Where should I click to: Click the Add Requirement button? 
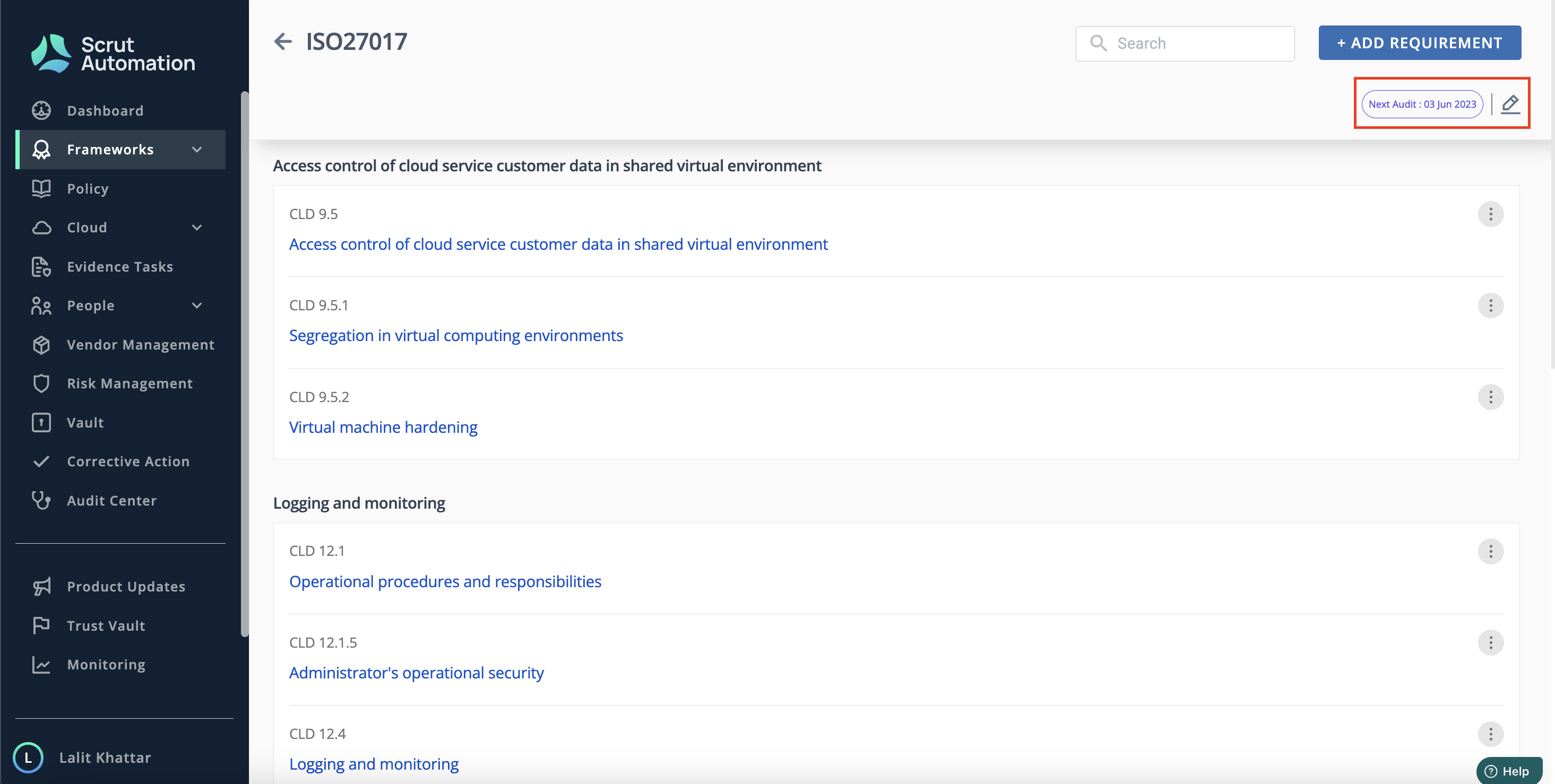[x=1419, y=43]
